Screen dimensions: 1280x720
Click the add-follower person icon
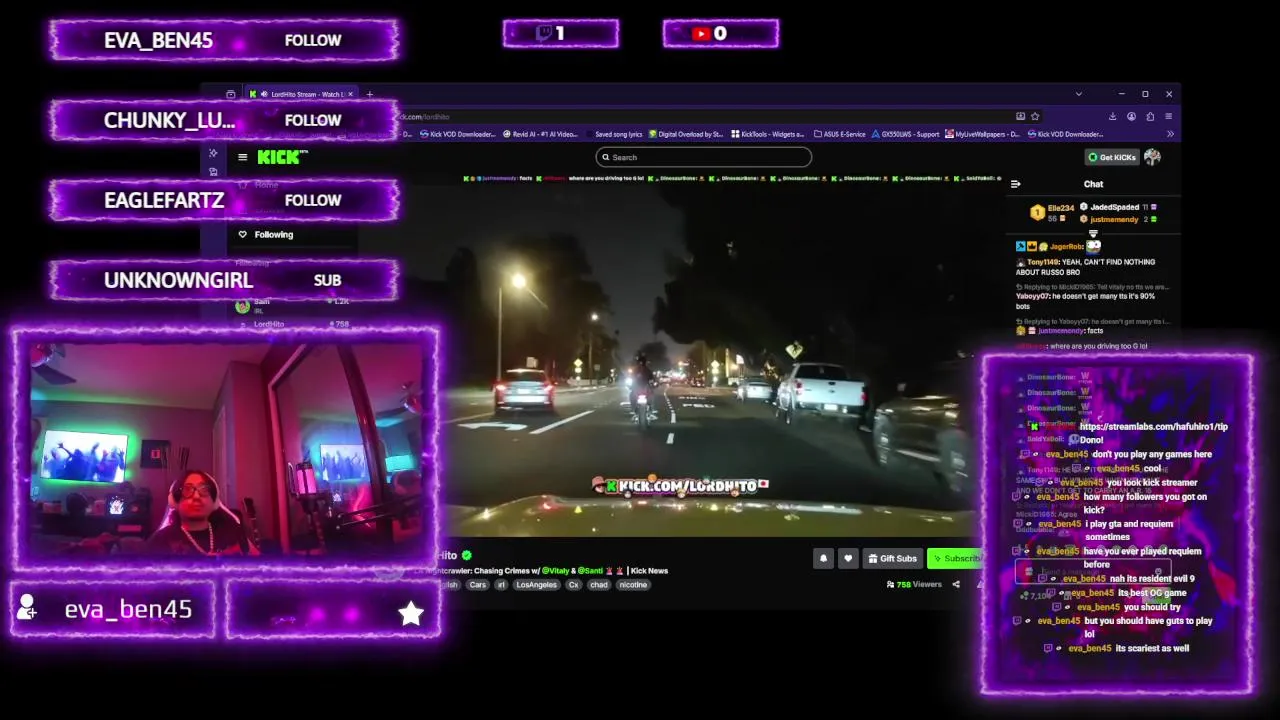27,607
